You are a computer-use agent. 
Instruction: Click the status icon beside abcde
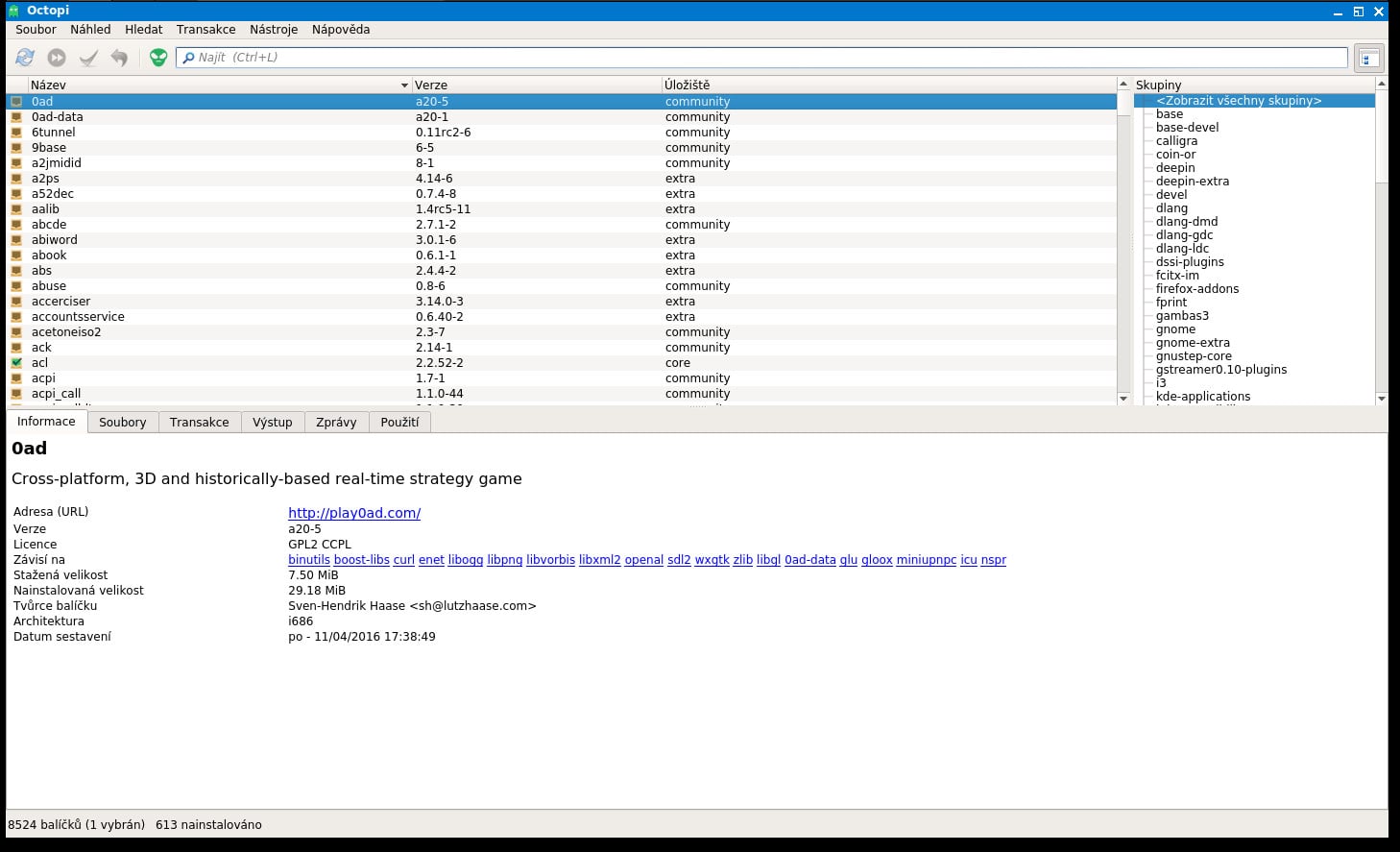(16, 225)
